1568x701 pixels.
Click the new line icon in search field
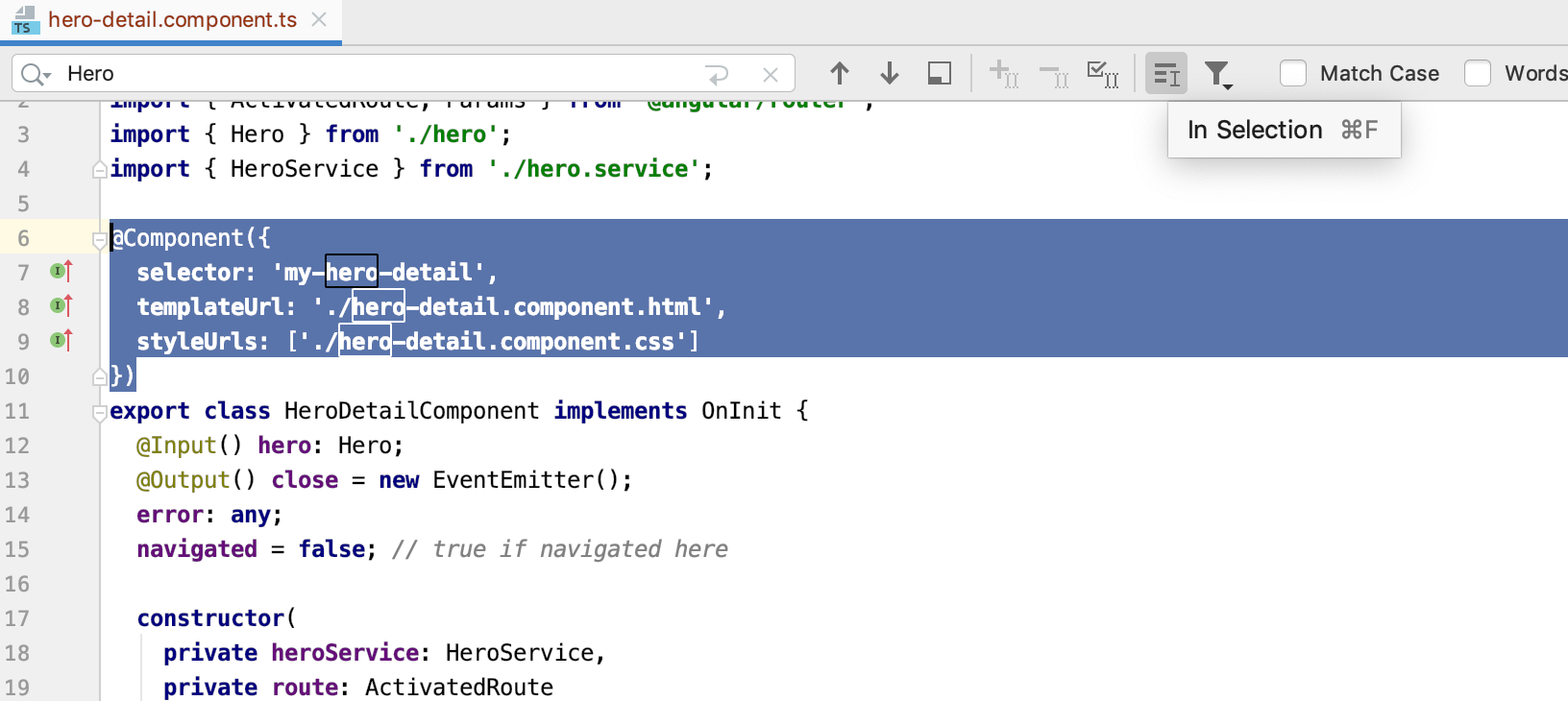(717, 75)
